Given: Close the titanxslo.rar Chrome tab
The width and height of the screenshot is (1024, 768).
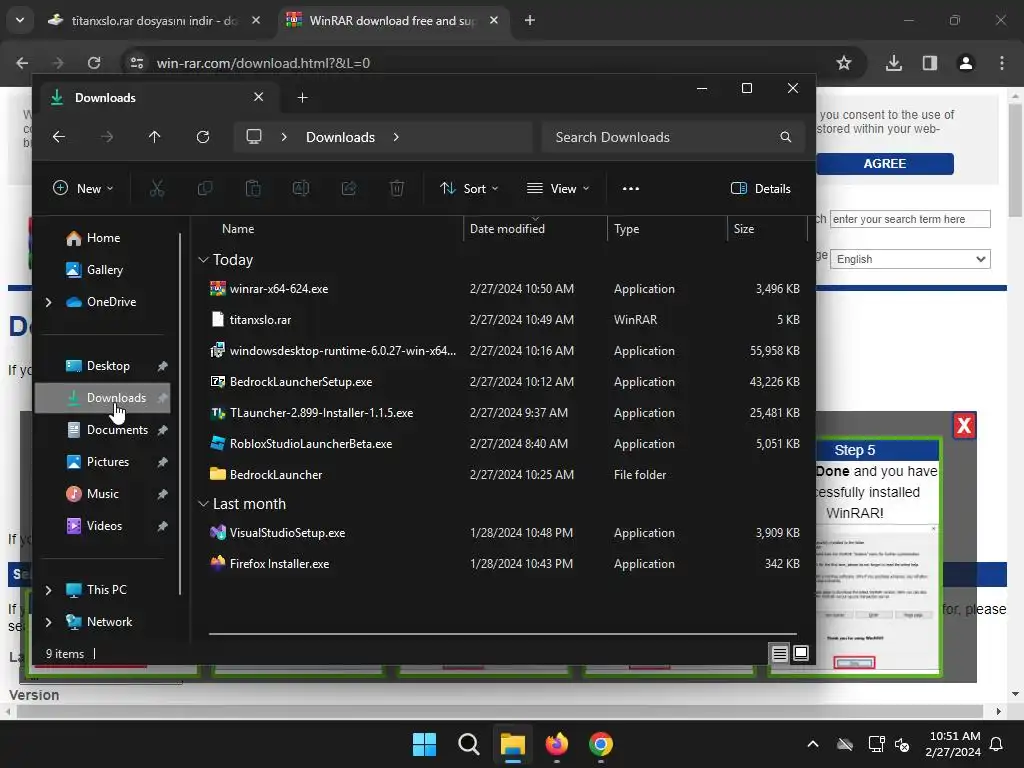Looking at the screenshot, I should pos(256,20).
